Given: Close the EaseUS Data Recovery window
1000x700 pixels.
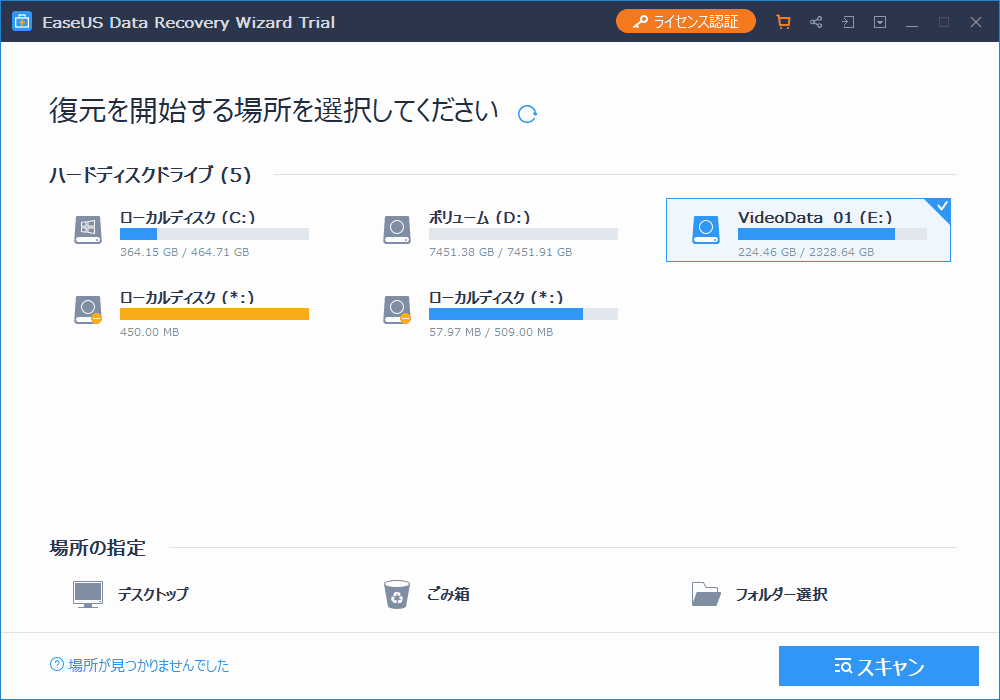Looking at the screenshot, I should pos(976,22).
